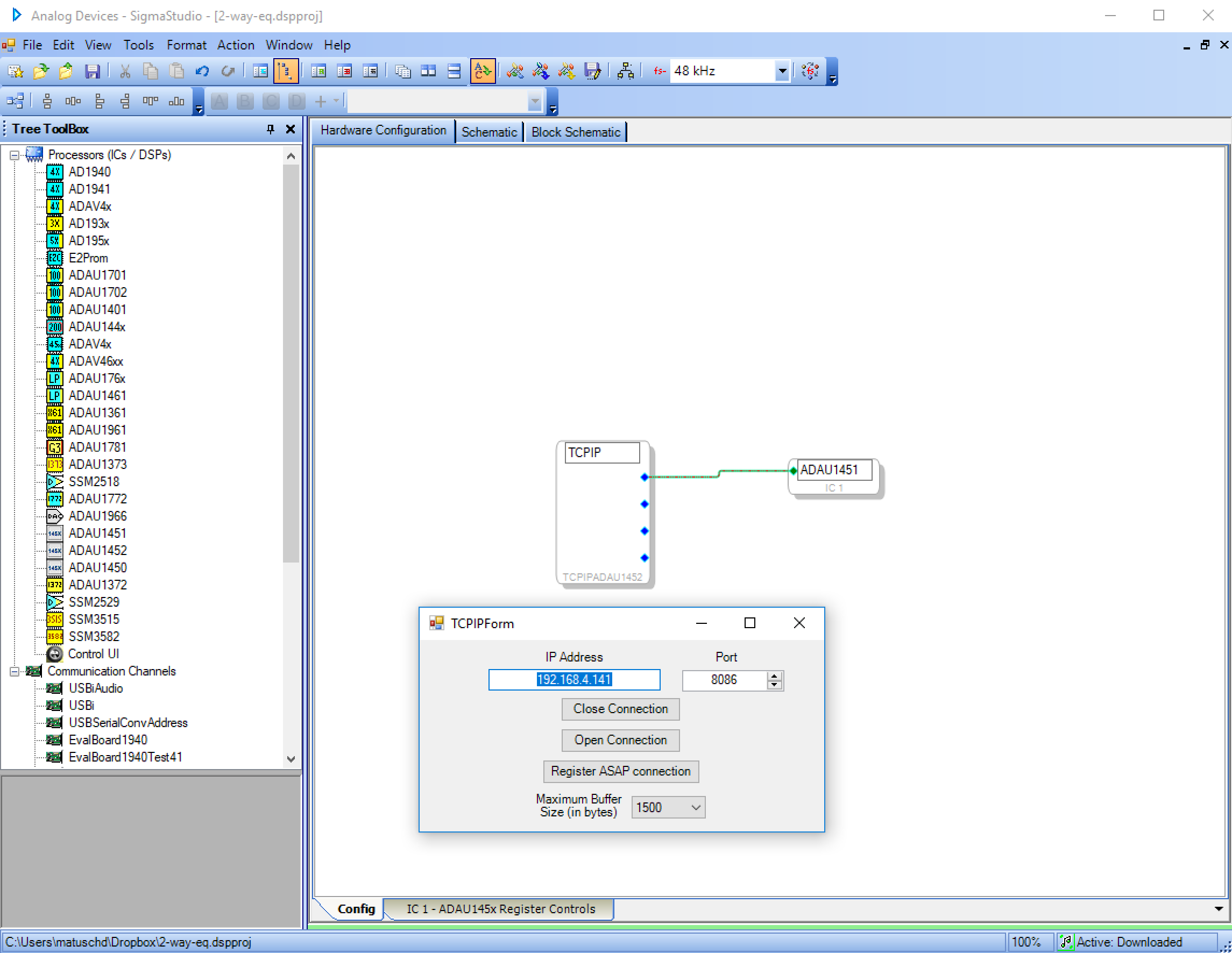This screenshot has height=953, width=1232.
Task: Click the Cascade windows icon
Action: (403, 71)
